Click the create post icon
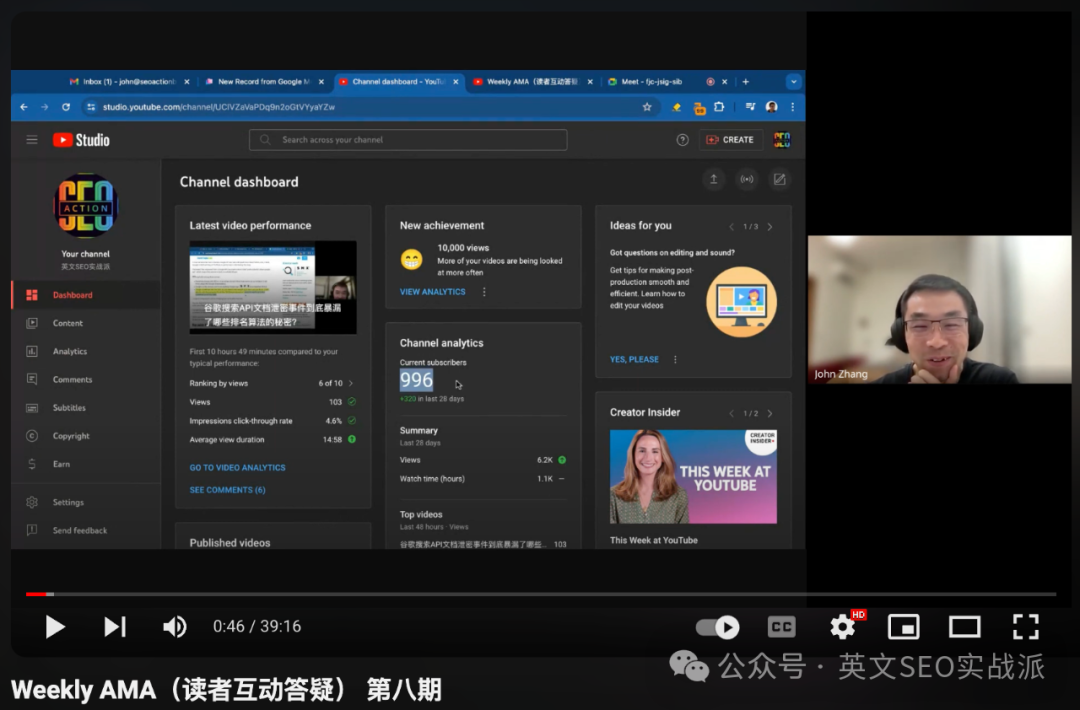Viewport: 1080px width, 710px height. tap(779, 180)
